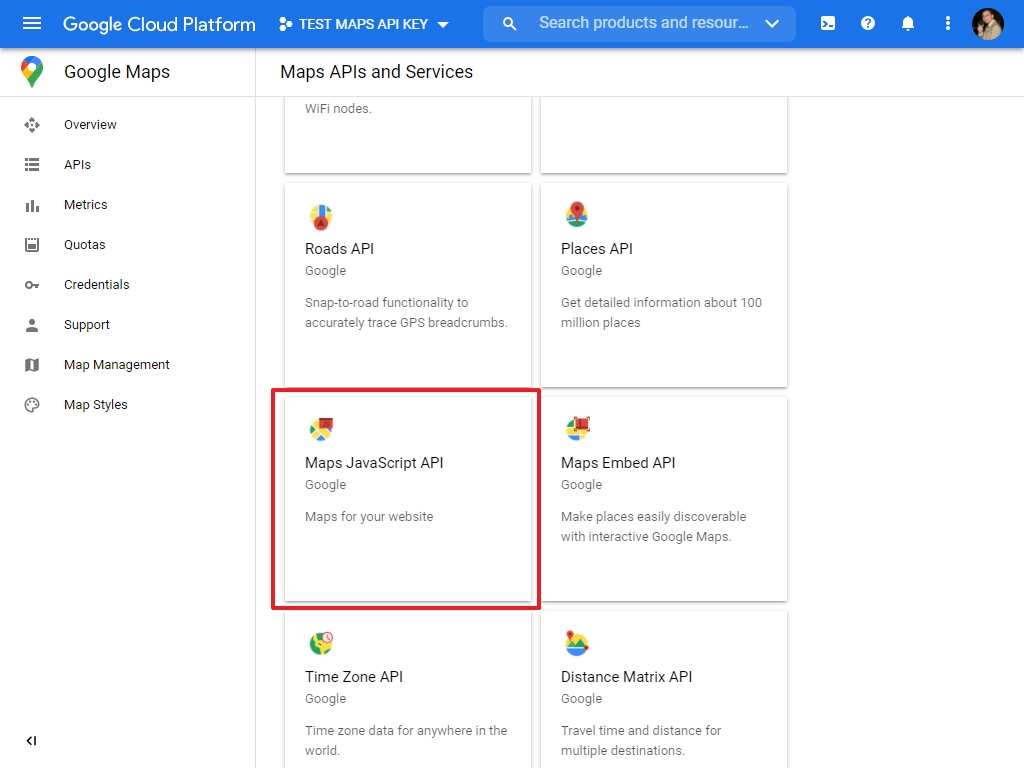Open Support in sidebar
The height and width of the screenshot is (768, 1024).
tap(86, 325)
